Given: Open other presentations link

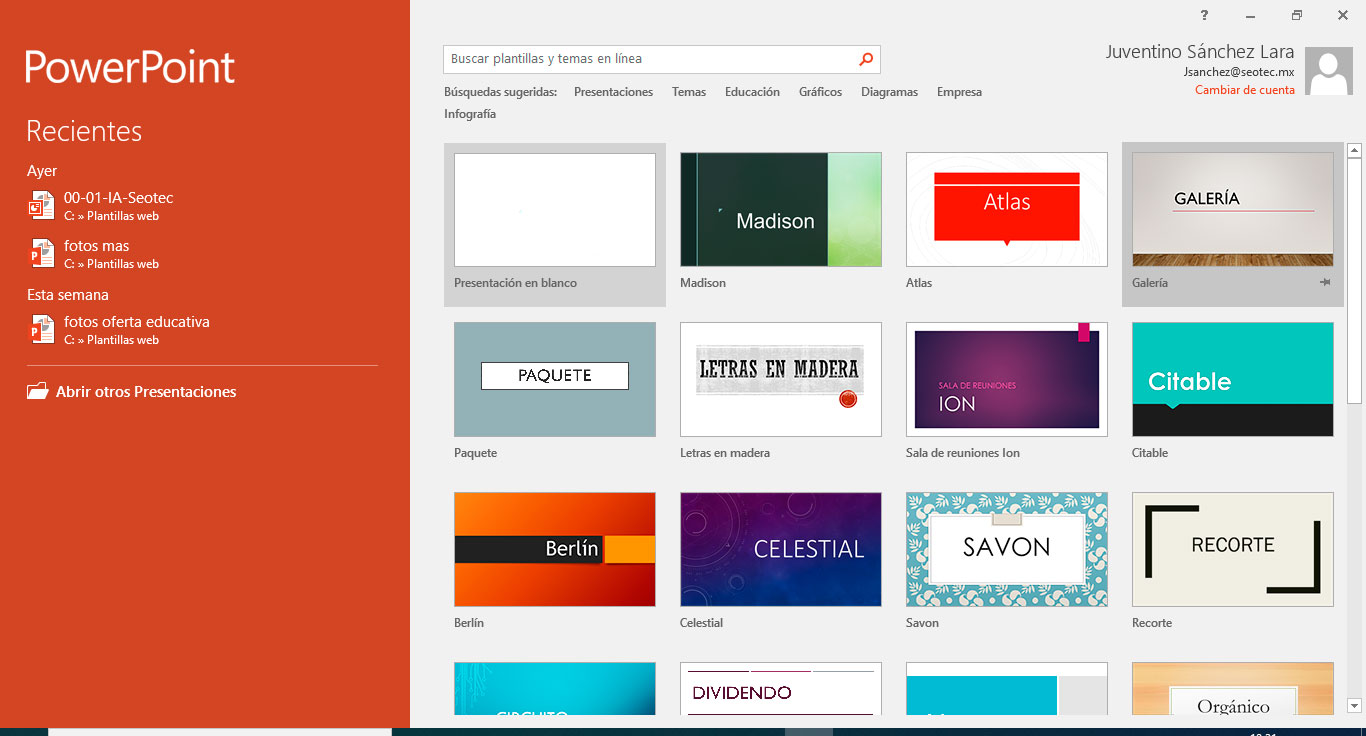Looking at the screenshot, I should tap(146, 392).
